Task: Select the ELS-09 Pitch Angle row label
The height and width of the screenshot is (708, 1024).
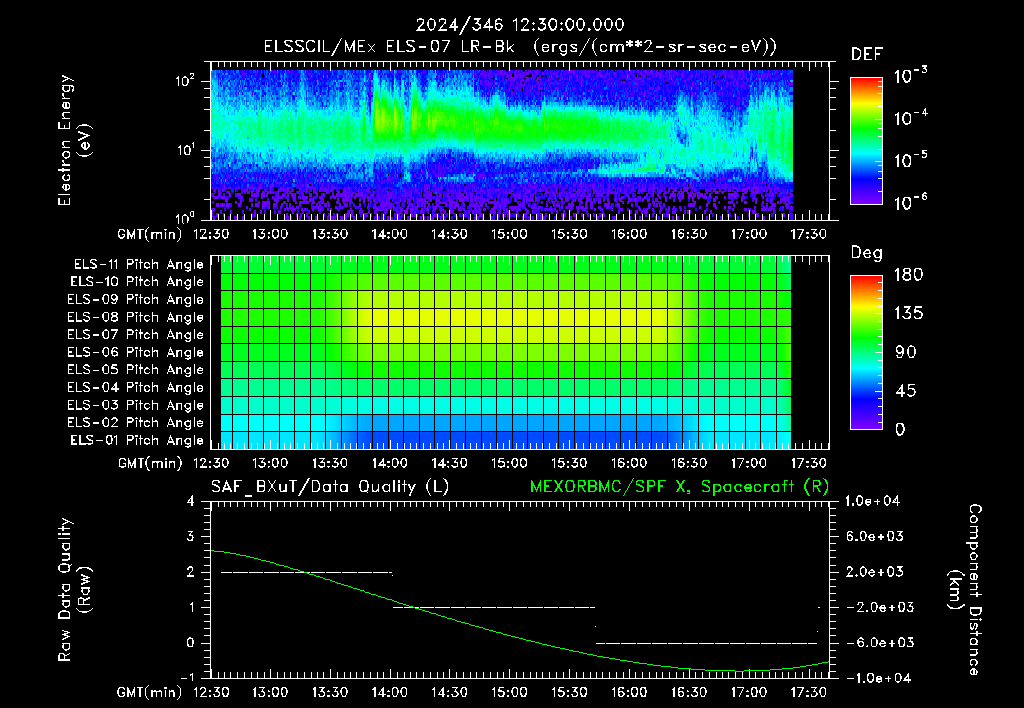Action: [x=136, y=300]
